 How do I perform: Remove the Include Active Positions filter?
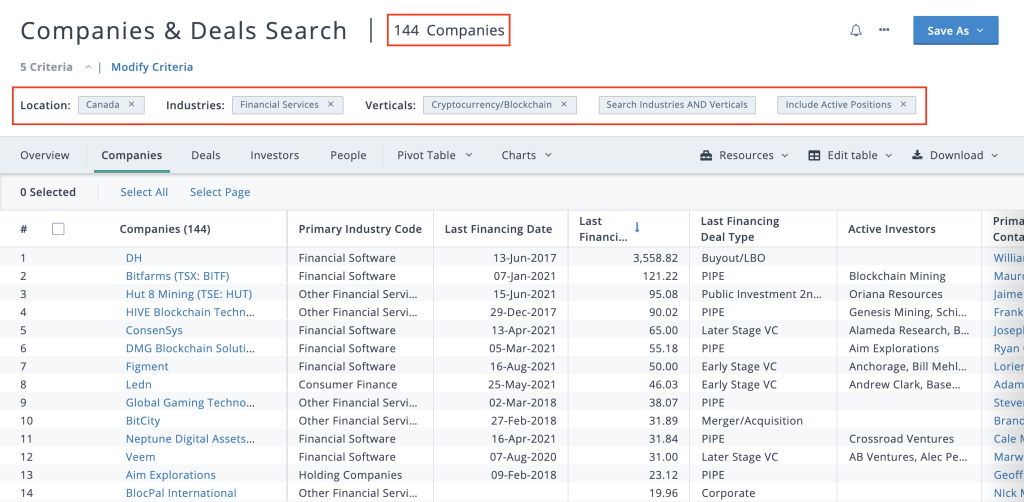click(x=903, y=104)
